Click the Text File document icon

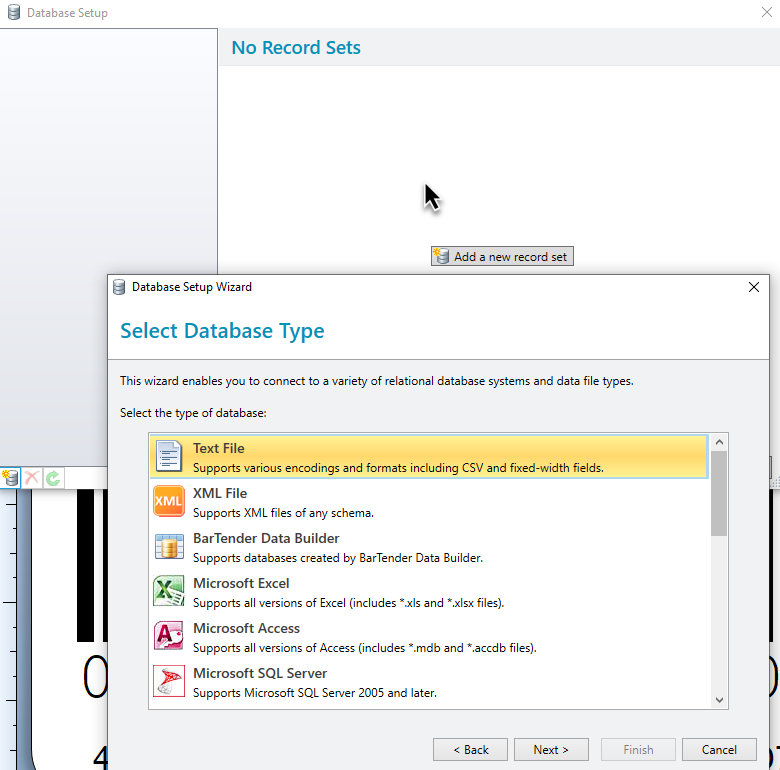(x=169, y=456)
